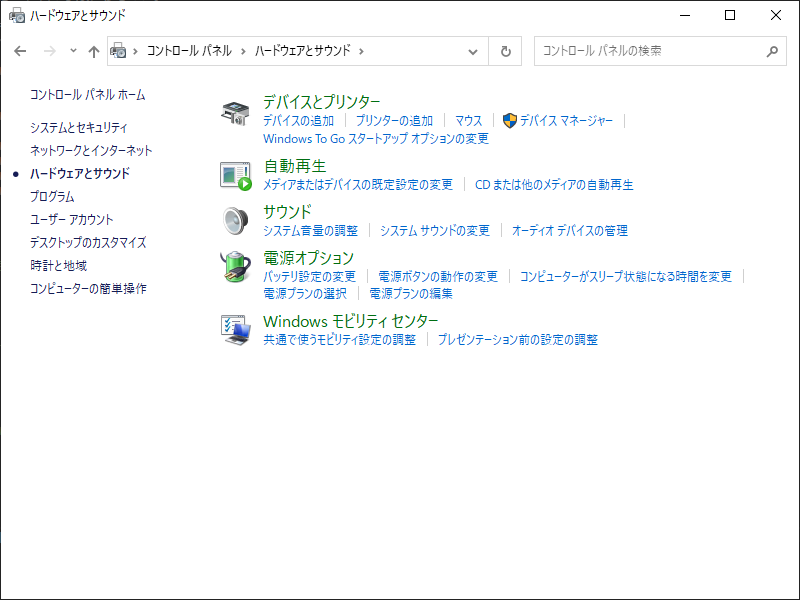Expand chevron after ハードウェアとサウンド breadcrumb

[361, 51]
